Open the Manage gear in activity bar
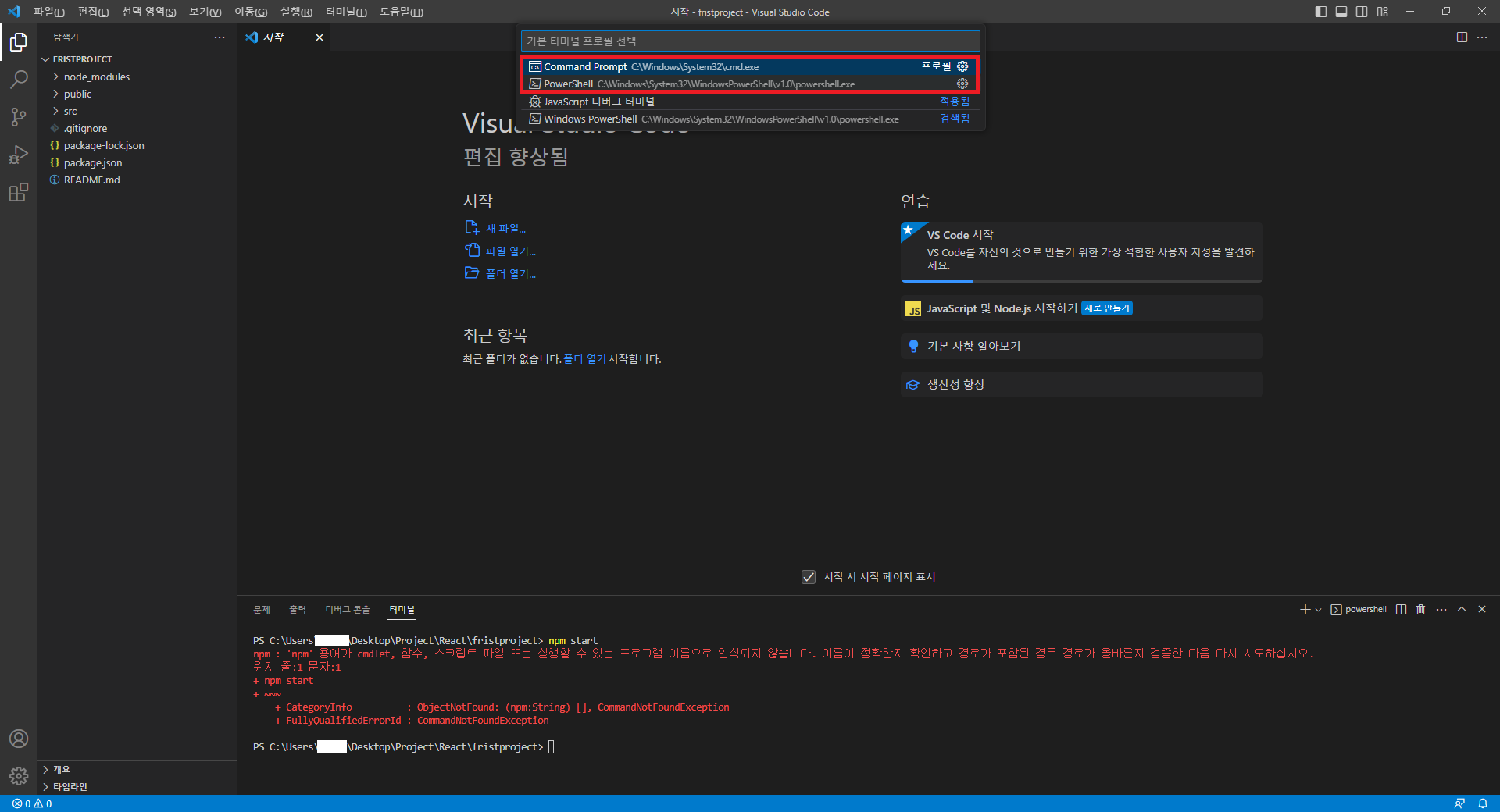Image resolution: width=1500 pixels, height=812 pixels. 19,776
